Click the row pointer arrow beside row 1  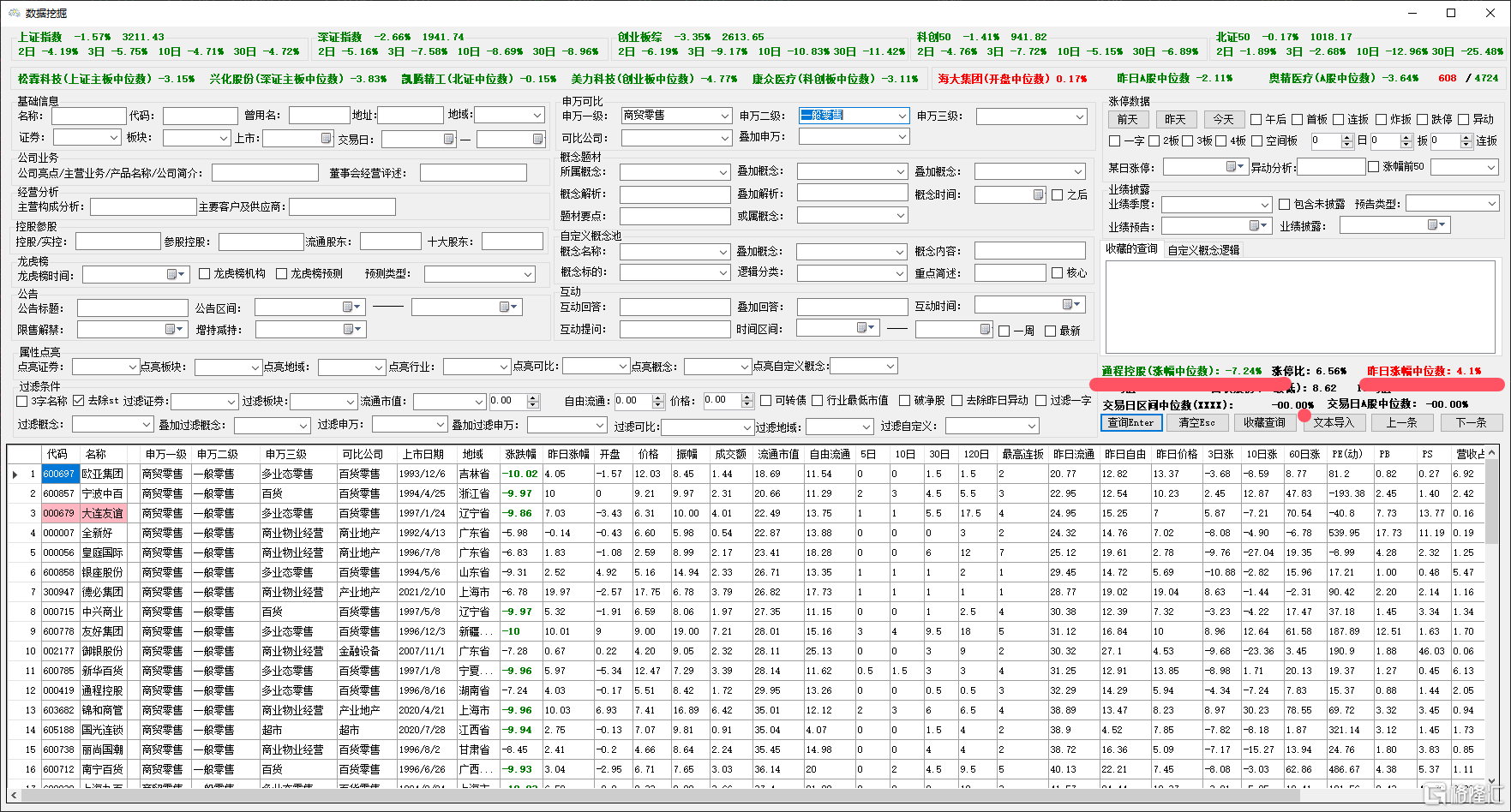click(x=15, y=474)
